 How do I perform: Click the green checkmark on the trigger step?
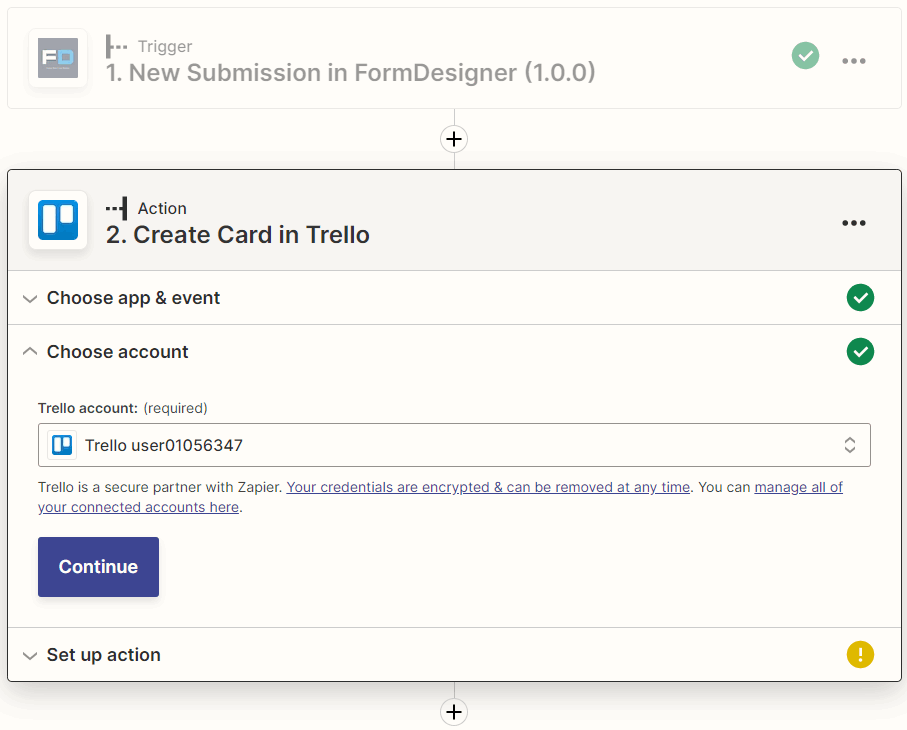tap(805, 56)
